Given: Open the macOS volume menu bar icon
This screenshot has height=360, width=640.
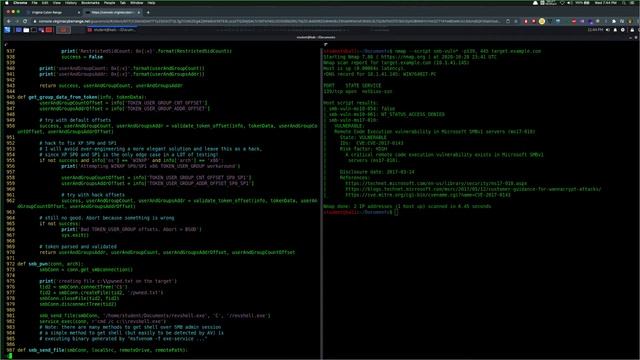Looking at the screenshot, I should pos(569,3).
